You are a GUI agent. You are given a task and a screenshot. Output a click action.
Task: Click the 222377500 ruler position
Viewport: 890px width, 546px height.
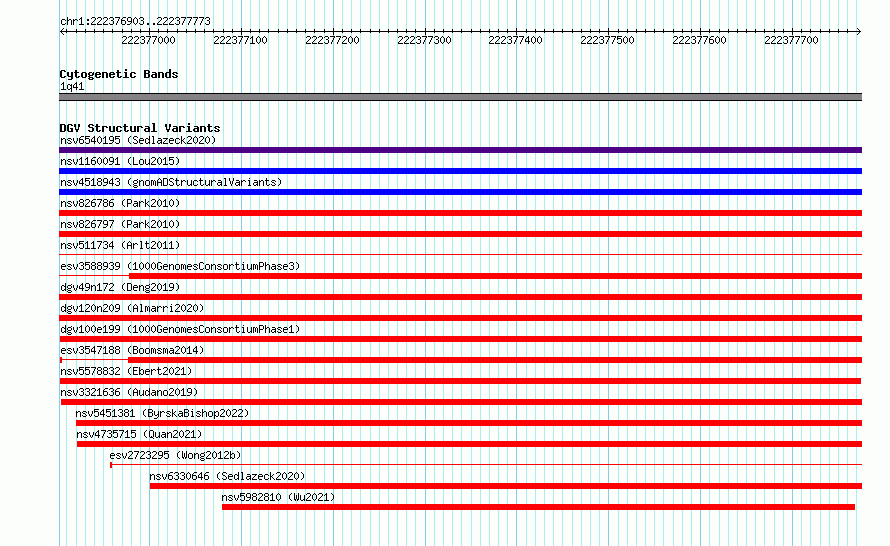[x=607, y=40]
